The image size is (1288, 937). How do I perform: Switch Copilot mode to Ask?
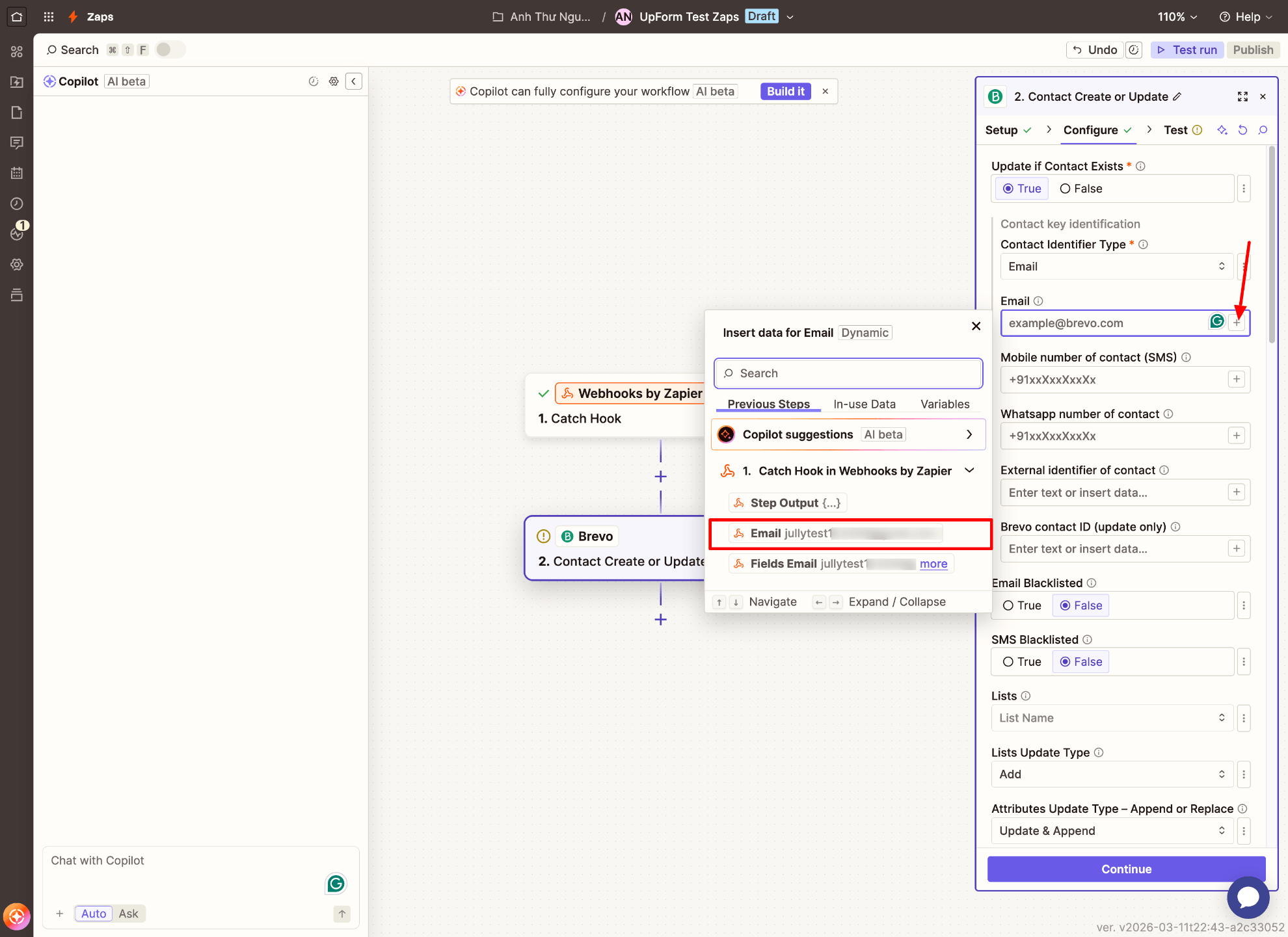tap(128, 914)
